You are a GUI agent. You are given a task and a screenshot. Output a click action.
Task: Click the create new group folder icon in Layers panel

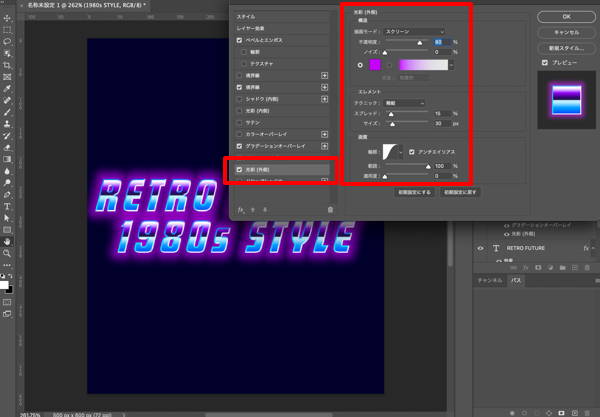tap(562, 268)
